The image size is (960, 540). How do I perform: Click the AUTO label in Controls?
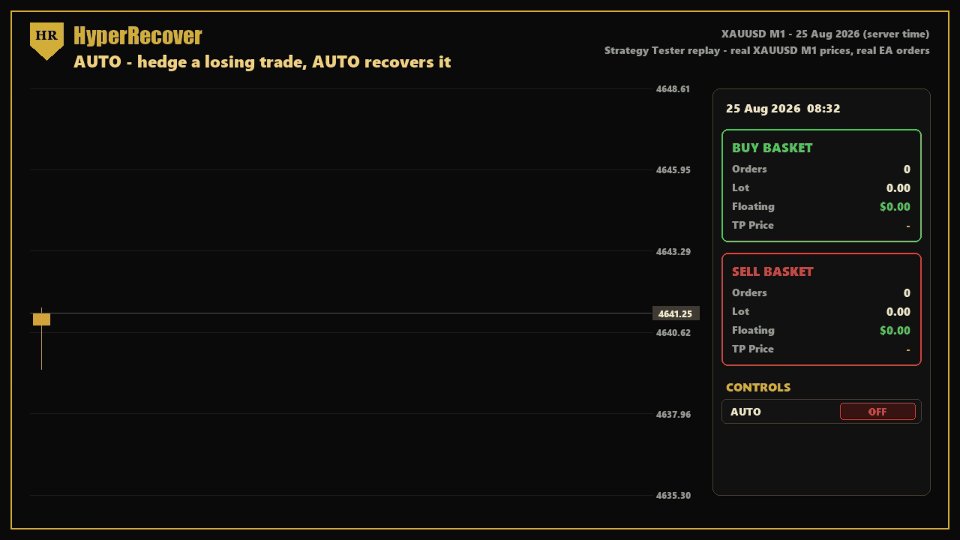coord(746,411)
